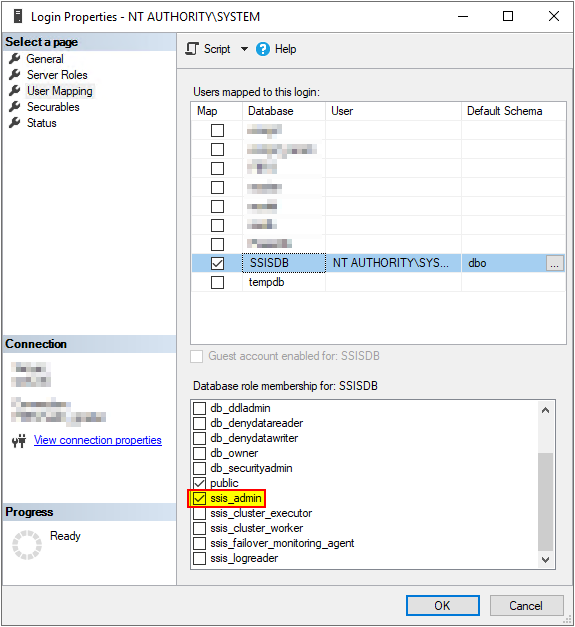Viewport: 575px width, 627px height.
Task: Maximize the Login Properties window
Action: click(508, 16)
